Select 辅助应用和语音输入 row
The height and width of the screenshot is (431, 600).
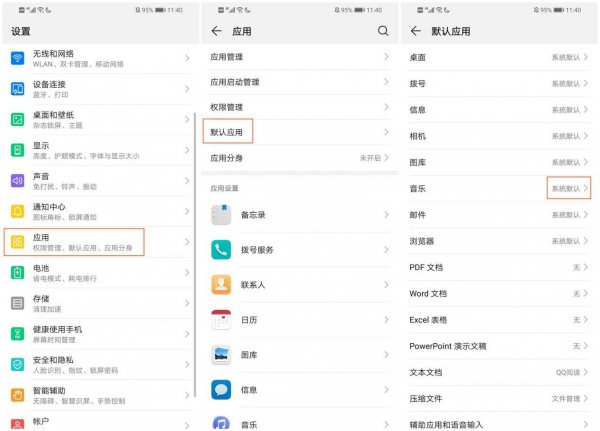pos(499,424)
